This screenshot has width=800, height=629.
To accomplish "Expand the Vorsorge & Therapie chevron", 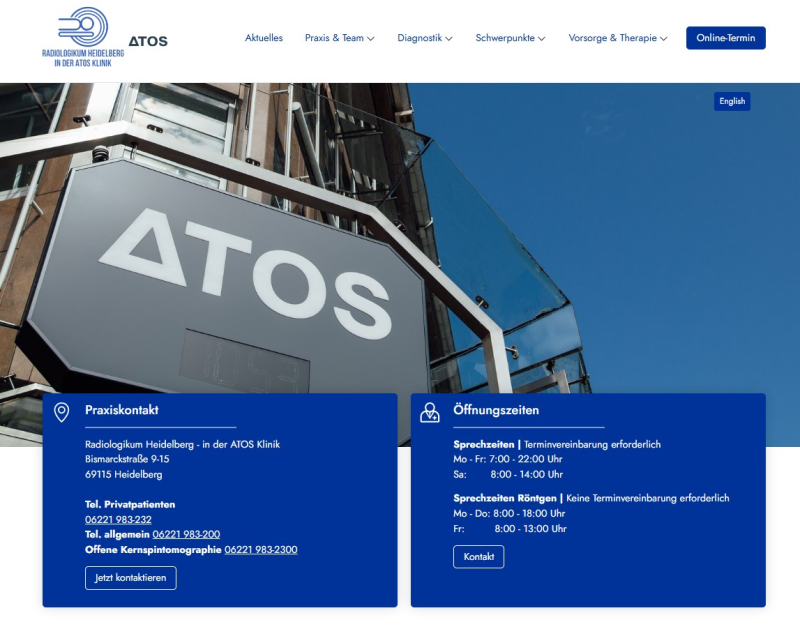I will coord(664,39).
